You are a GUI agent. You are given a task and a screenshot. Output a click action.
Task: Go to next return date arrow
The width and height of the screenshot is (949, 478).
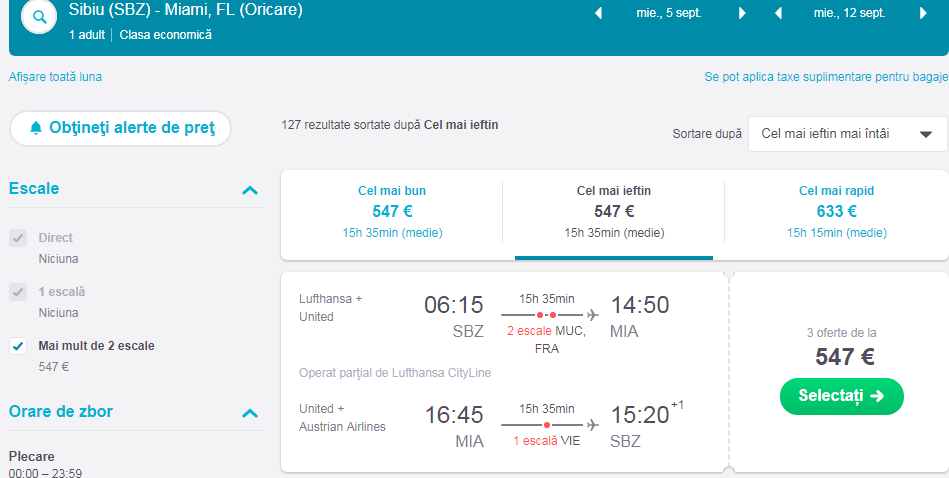pos(922,14)
